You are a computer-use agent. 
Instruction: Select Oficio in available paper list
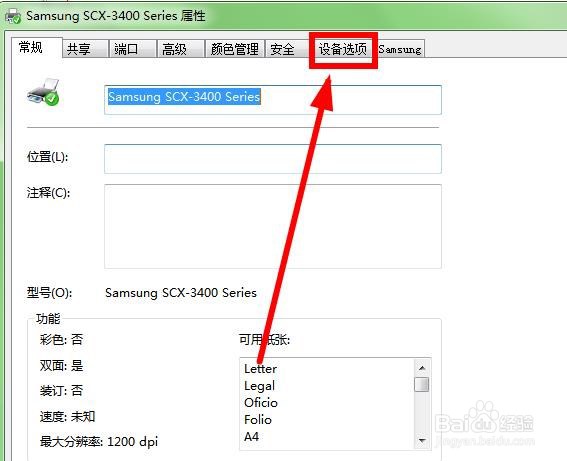coord(261,402)
